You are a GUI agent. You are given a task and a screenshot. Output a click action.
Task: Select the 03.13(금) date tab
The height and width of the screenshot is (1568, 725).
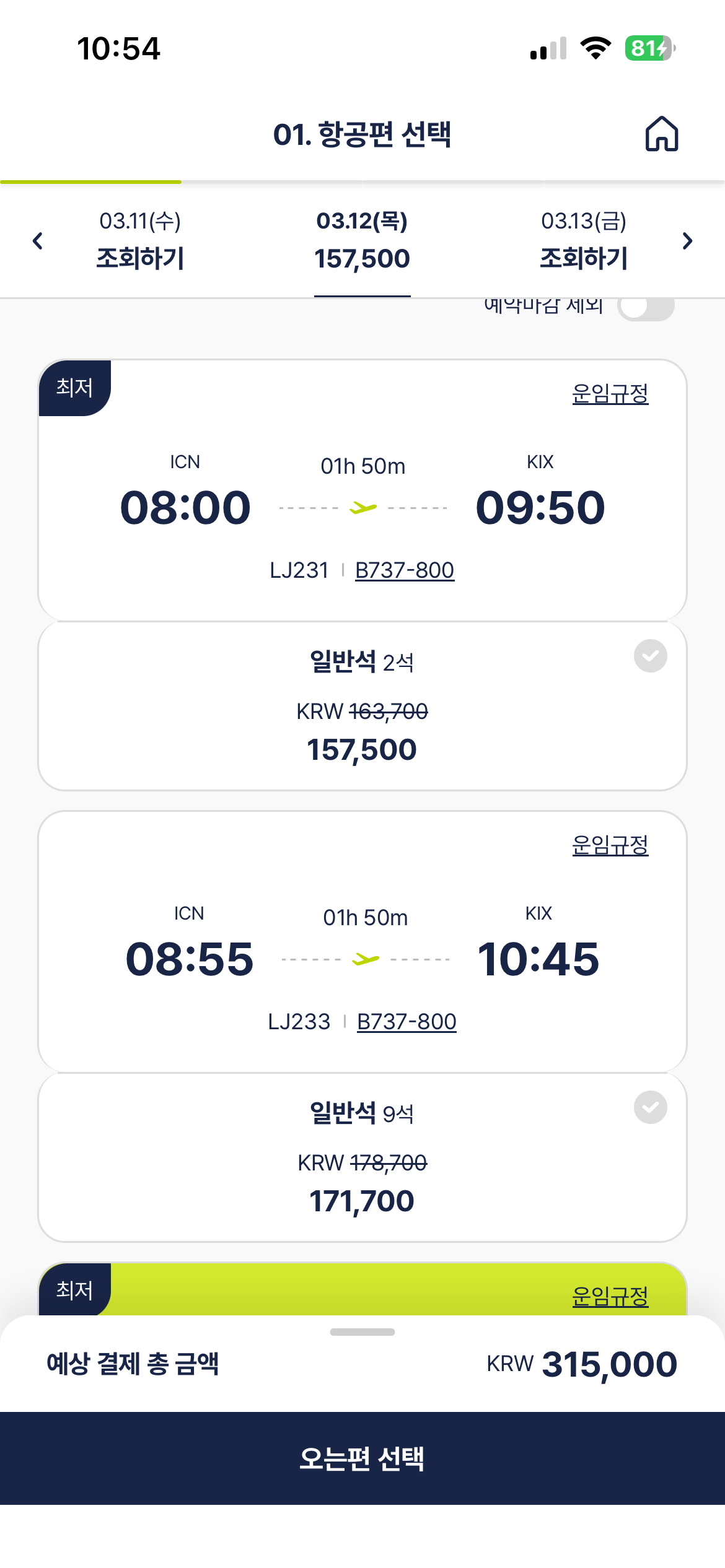pos(584,241)
